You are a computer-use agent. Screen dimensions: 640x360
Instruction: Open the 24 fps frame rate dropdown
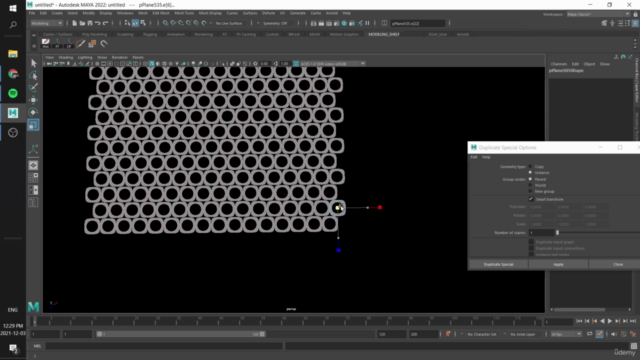(566, 334)
